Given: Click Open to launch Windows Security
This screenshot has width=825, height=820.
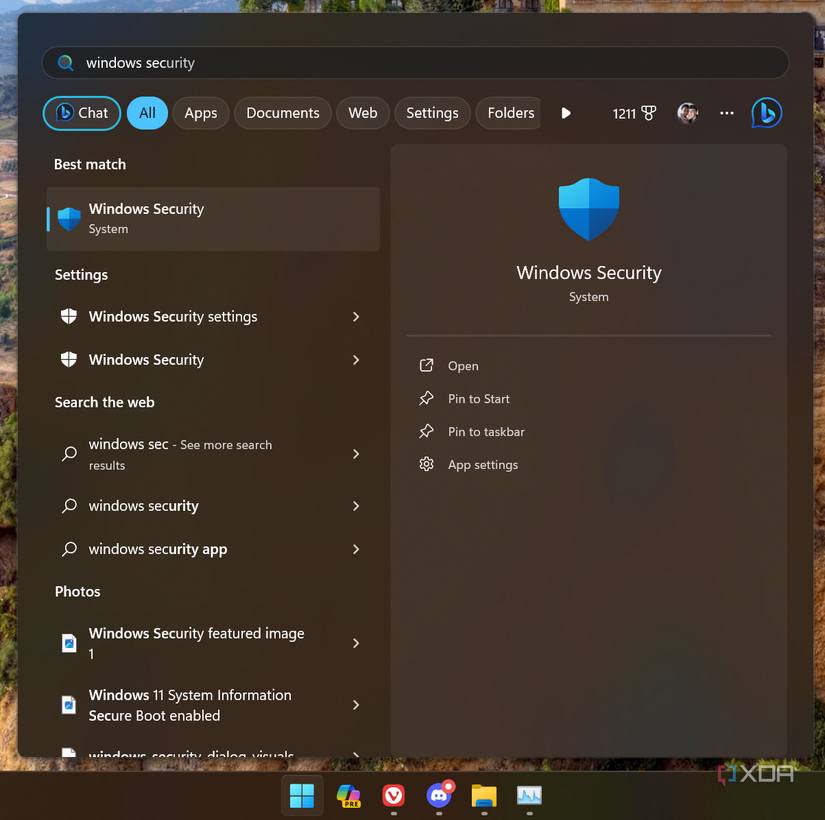Looking at the screenshot, I should pos(463,366).
